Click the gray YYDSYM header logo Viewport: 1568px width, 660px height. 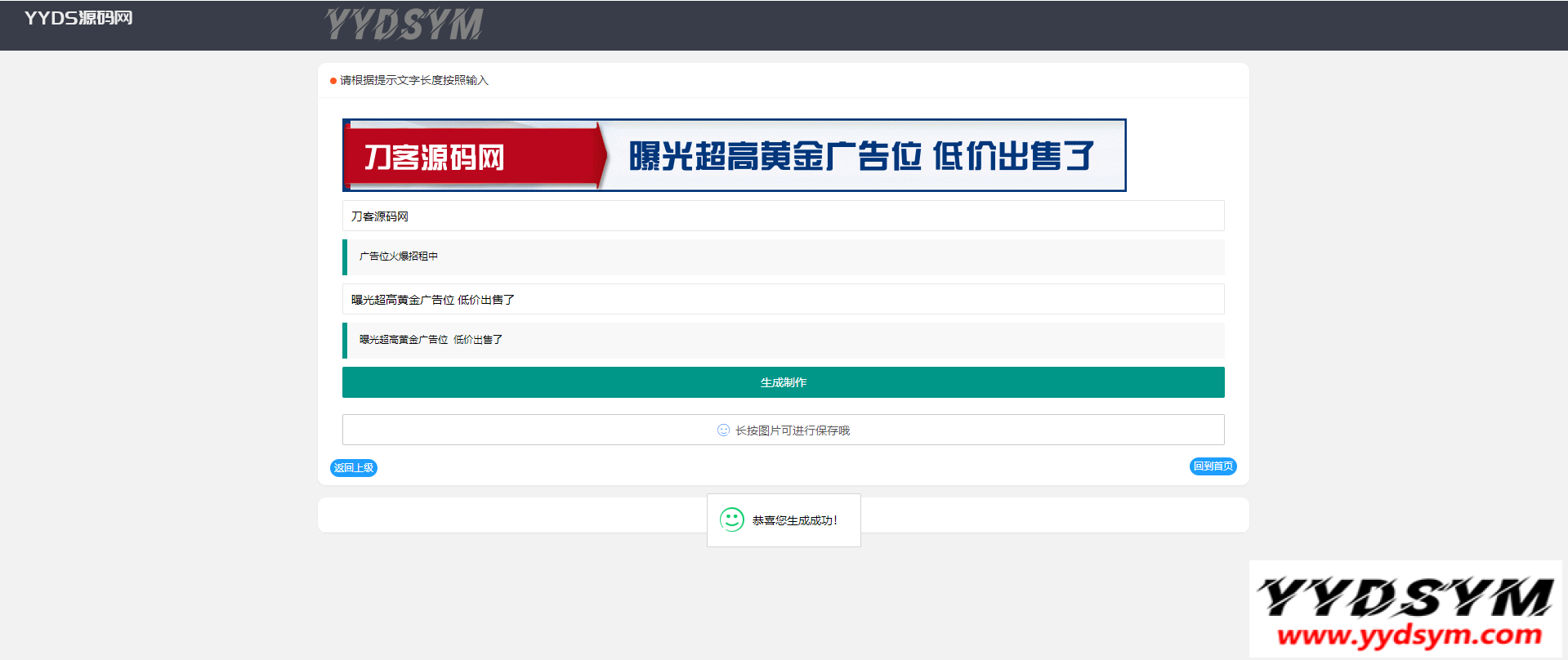(x=404, y=24)
